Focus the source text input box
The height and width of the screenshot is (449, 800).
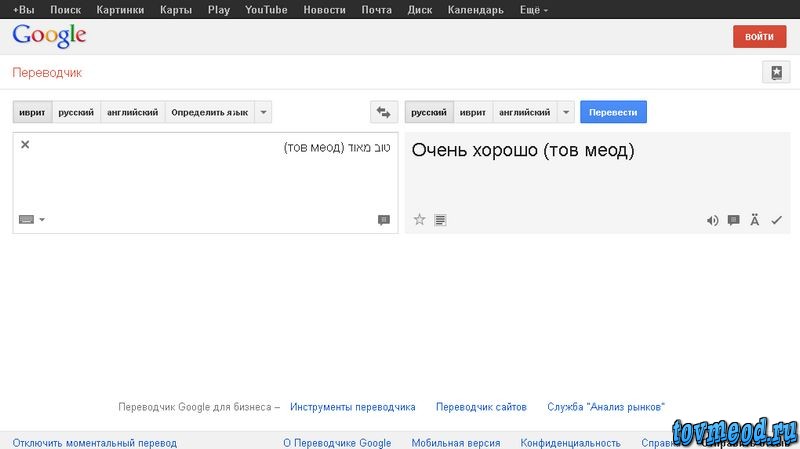[x=206, y=183]
